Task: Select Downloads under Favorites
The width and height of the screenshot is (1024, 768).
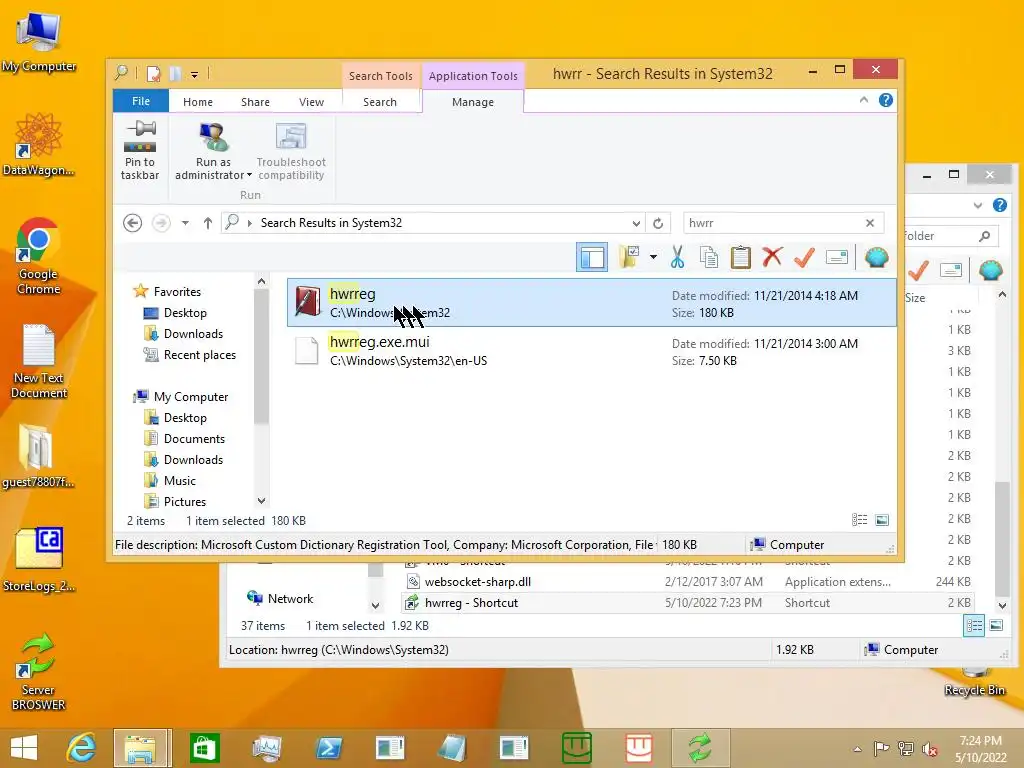Action: tap(193, 334)
